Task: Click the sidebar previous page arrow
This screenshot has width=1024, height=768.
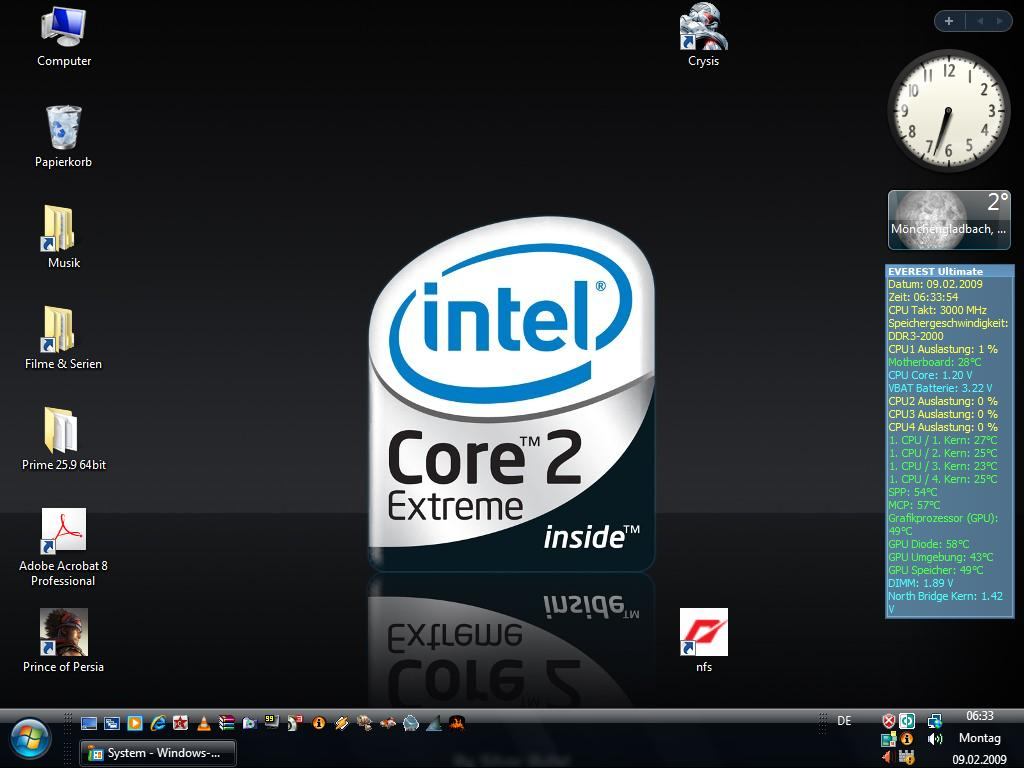Action: (980, 21)
